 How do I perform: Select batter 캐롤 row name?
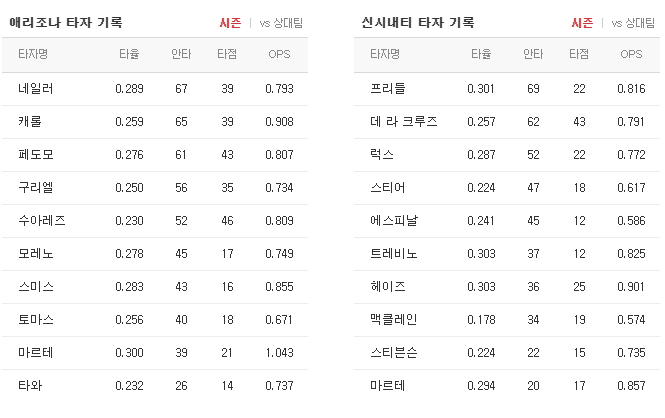30,122
